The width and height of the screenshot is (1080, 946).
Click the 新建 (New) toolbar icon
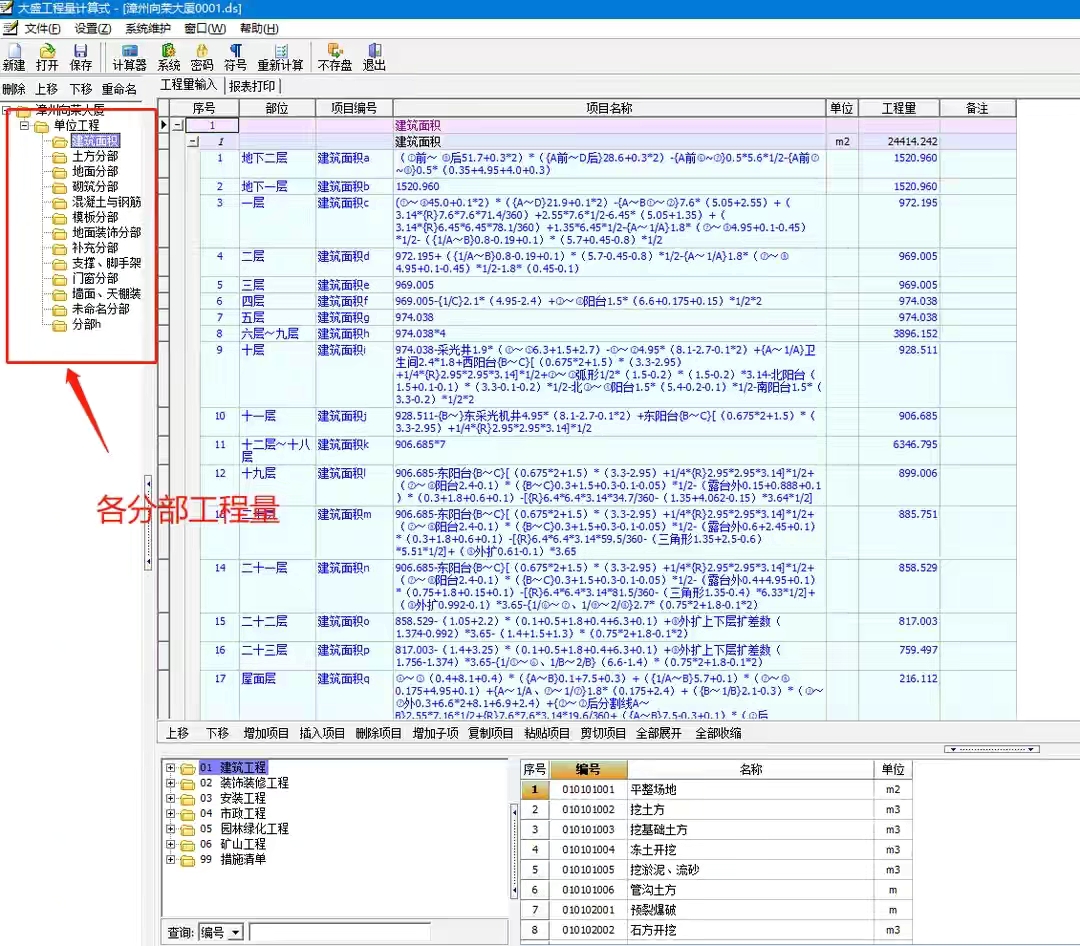(14, 51)
